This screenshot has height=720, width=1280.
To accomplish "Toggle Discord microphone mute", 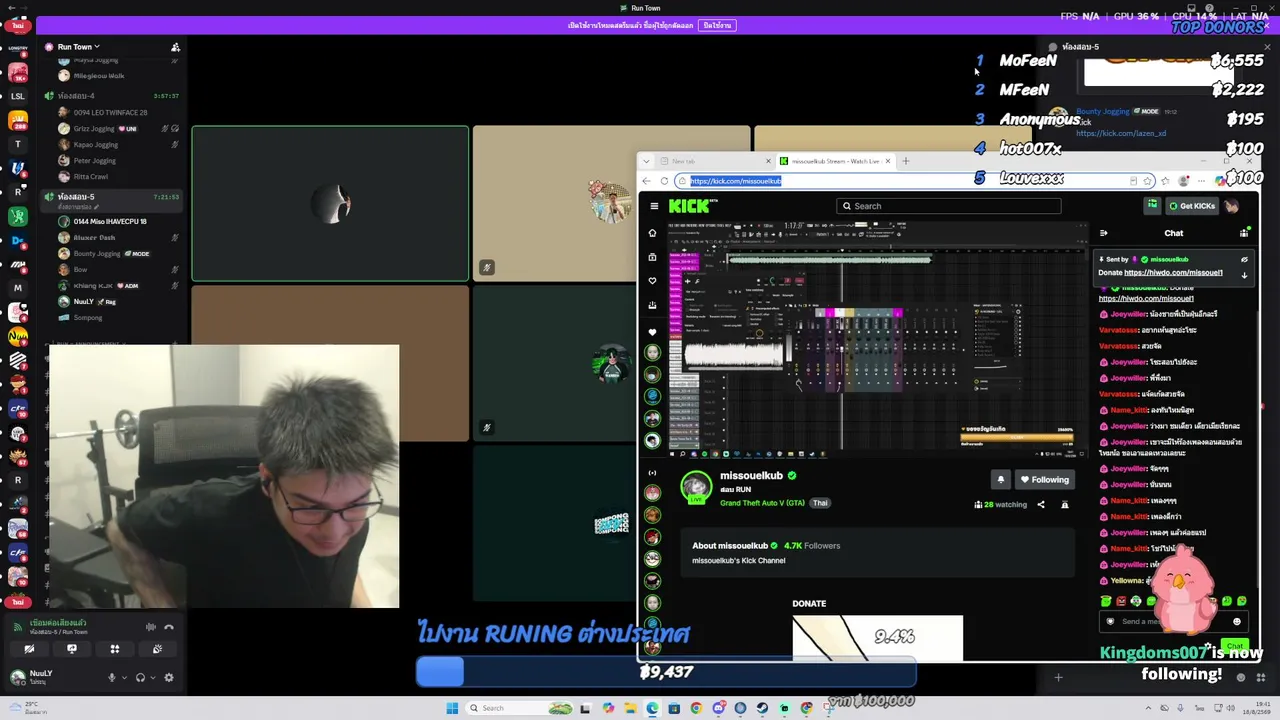I will (x=112, y=677).
